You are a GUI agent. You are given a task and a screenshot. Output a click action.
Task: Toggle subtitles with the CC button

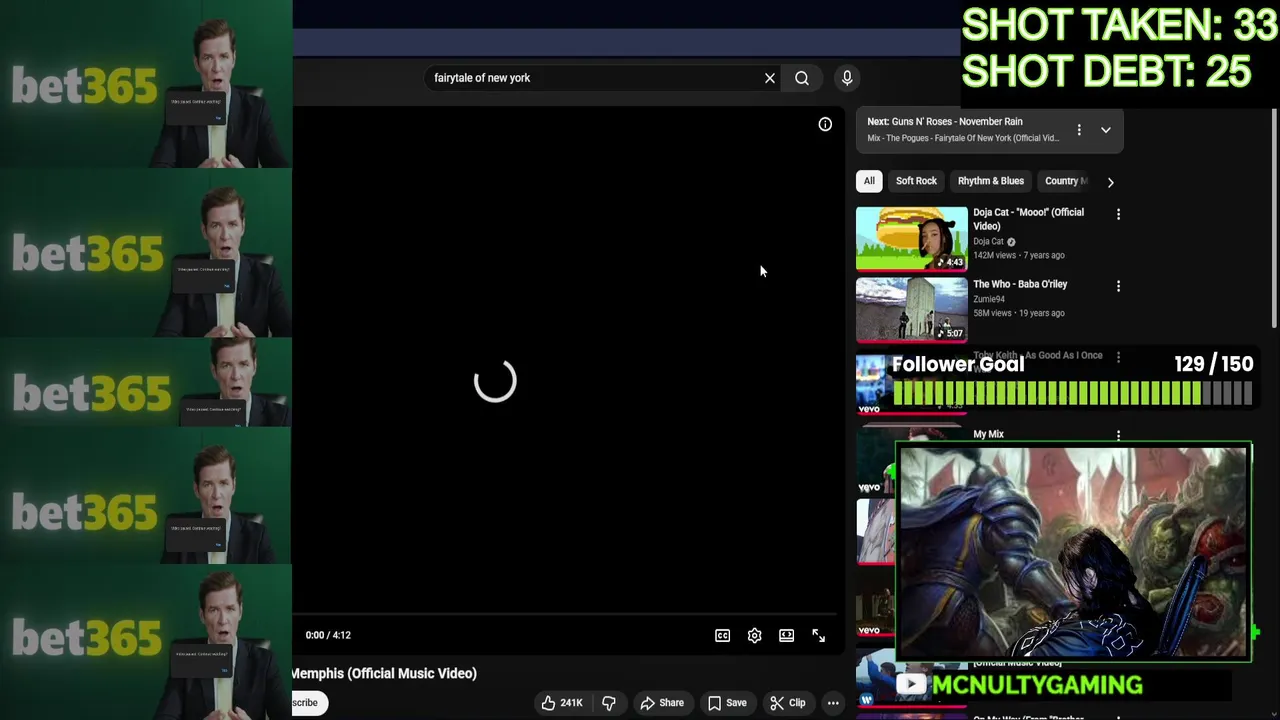722,635
